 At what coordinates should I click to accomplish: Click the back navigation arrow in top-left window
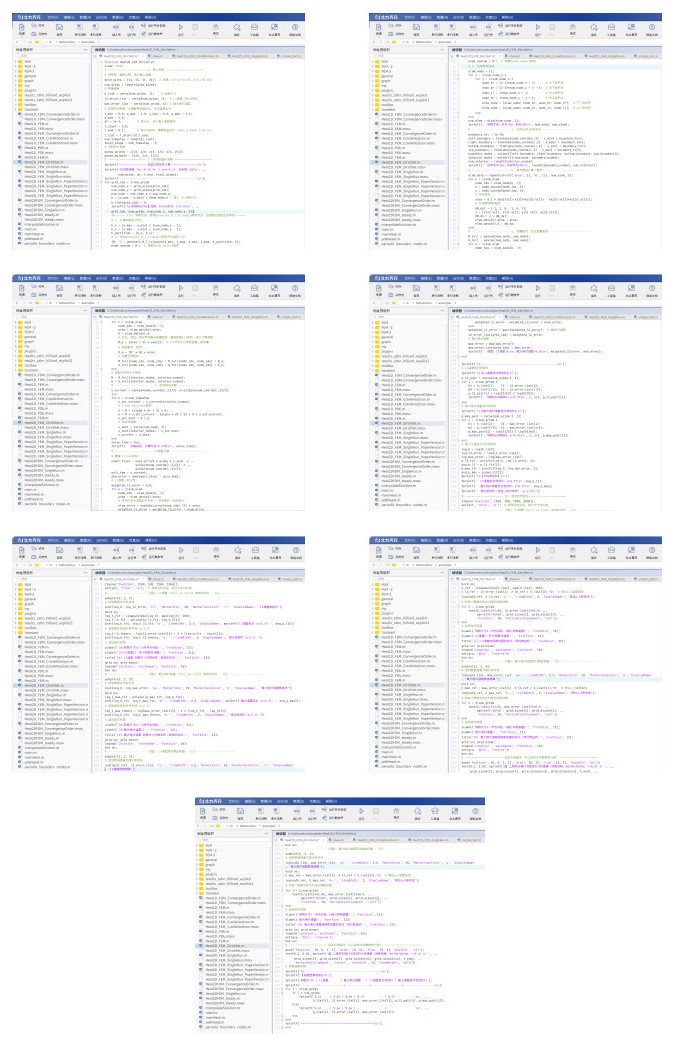point(17,42)
